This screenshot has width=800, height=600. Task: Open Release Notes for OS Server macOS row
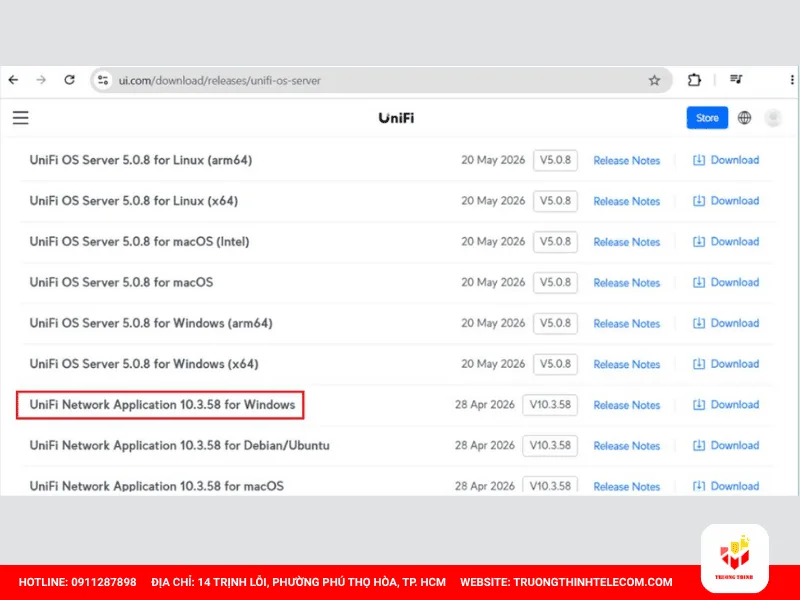tap(627, 283)
